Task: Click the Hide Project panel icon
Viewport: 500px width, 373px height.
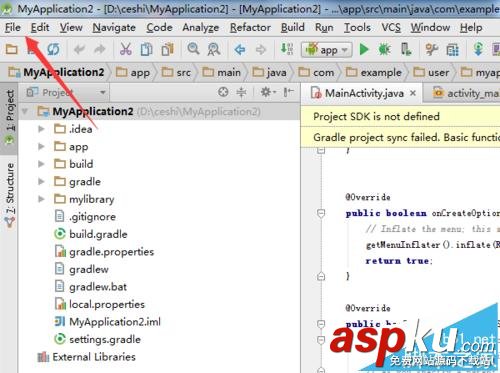Action: 288,92
